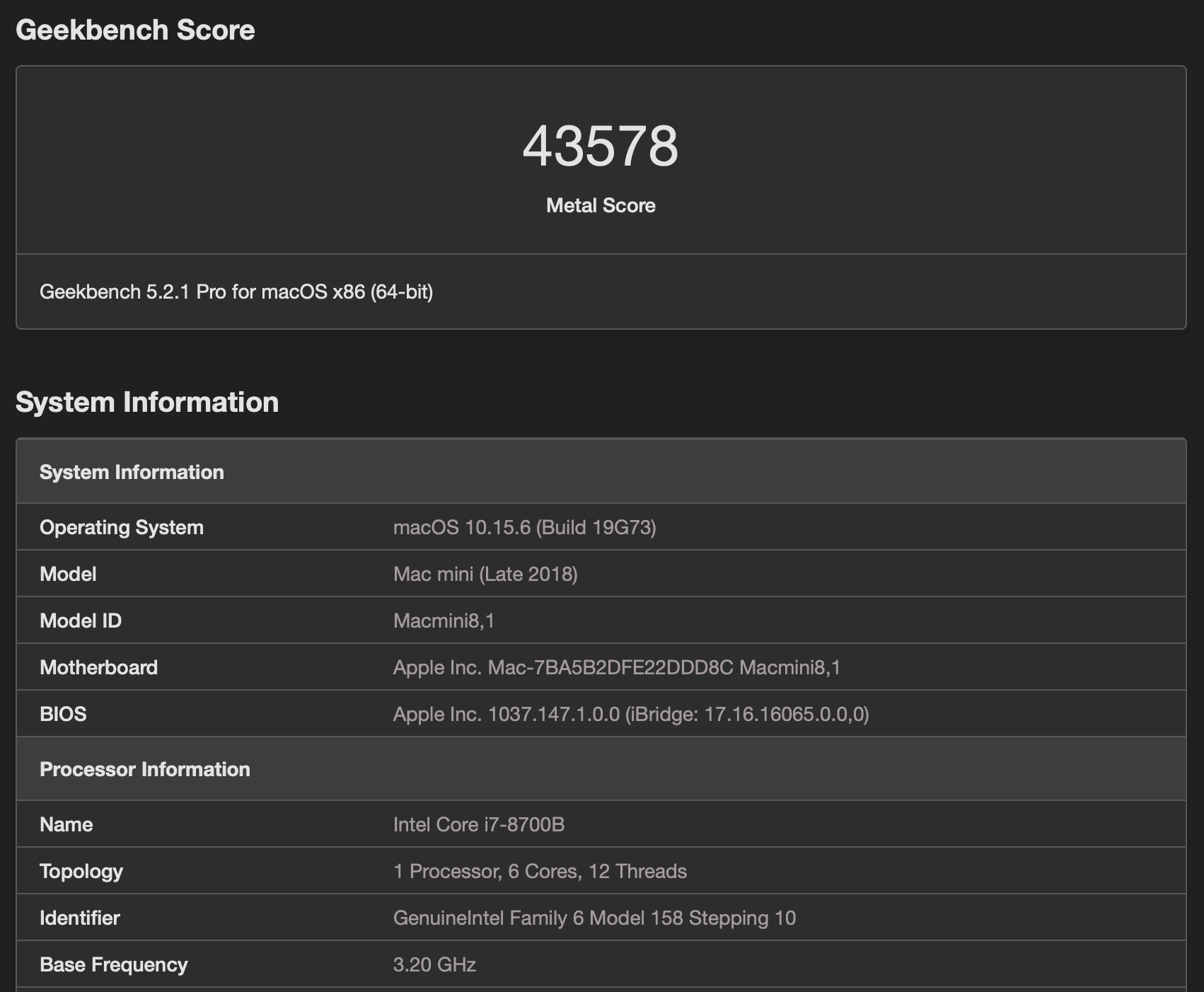Select the 1 Processor, 6 Cores, 12 Threads value

(540, 871)
